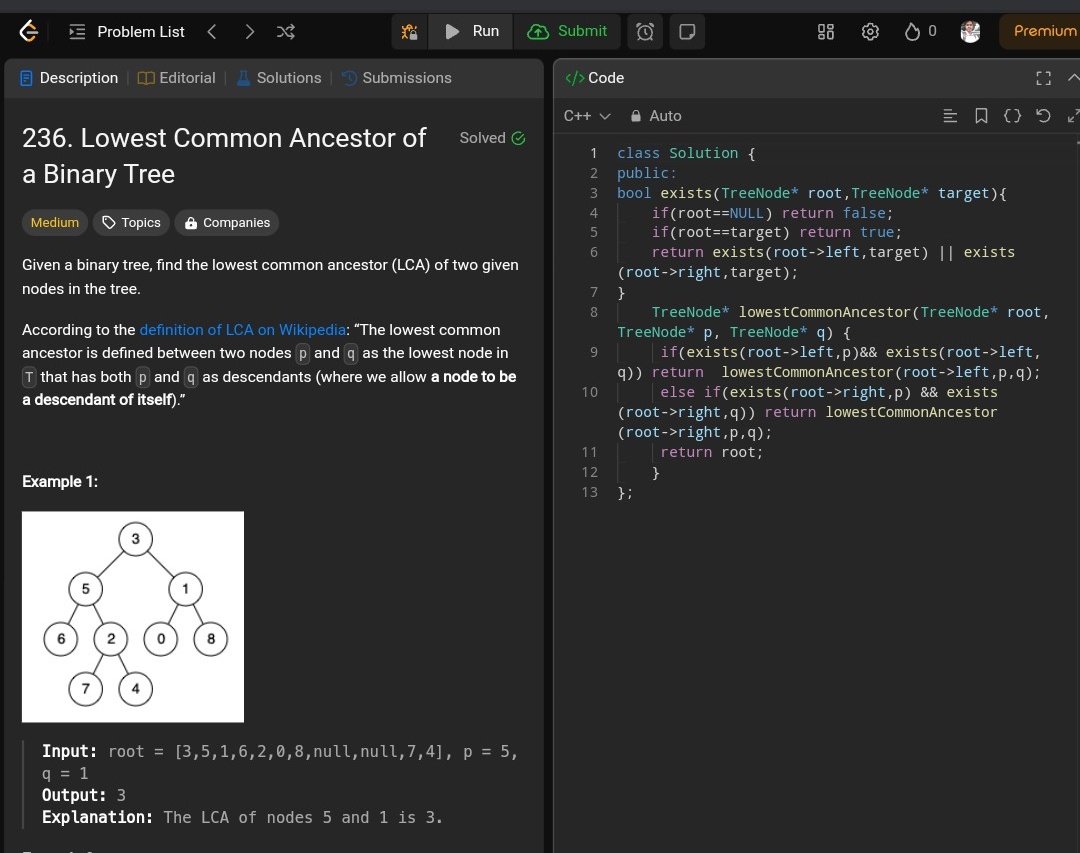Open the timer alarm clock icon
1080x853 pixels.
tap(645, 32)
